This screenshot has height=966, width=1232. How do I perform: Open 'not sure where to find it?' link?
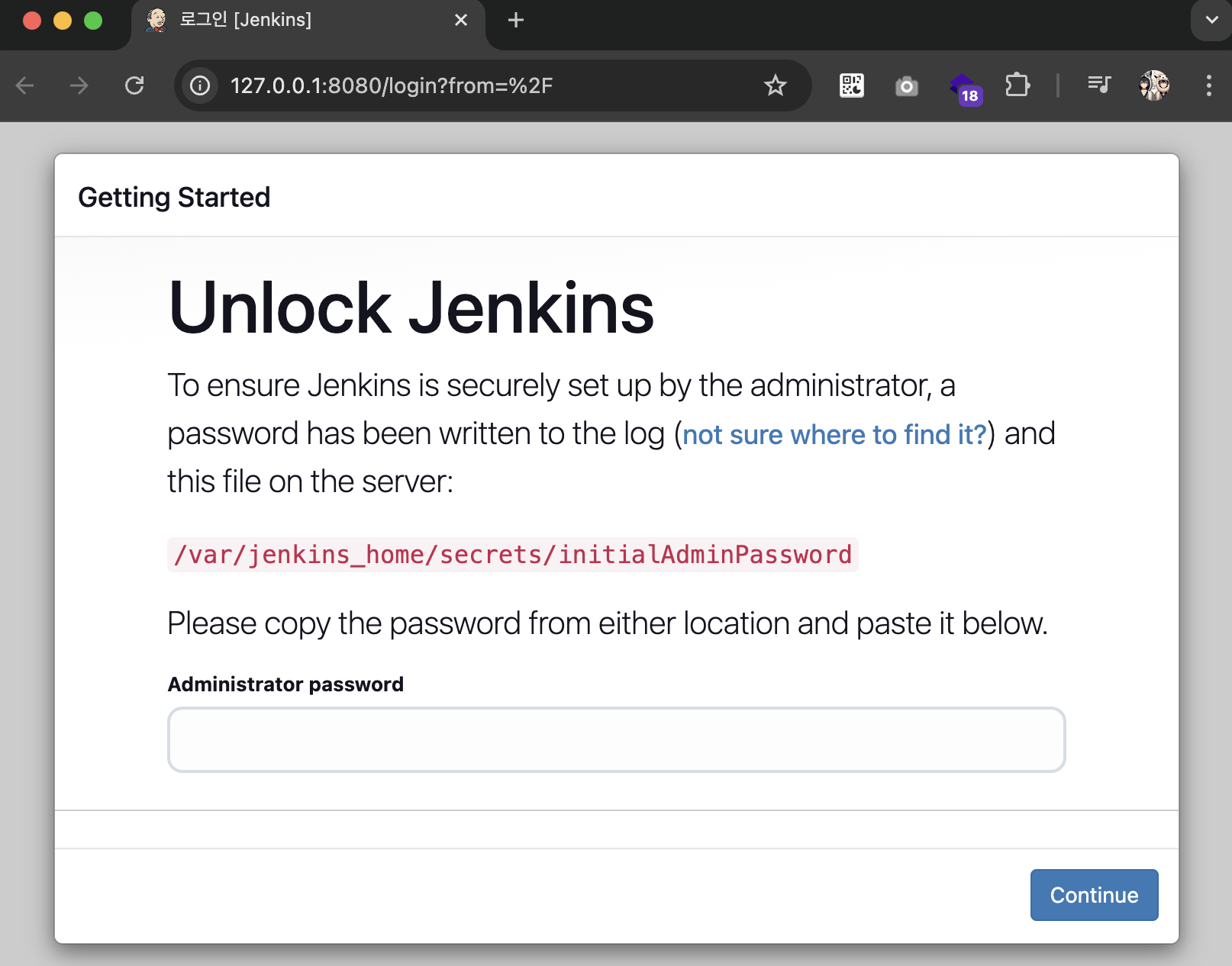[834, 434]
